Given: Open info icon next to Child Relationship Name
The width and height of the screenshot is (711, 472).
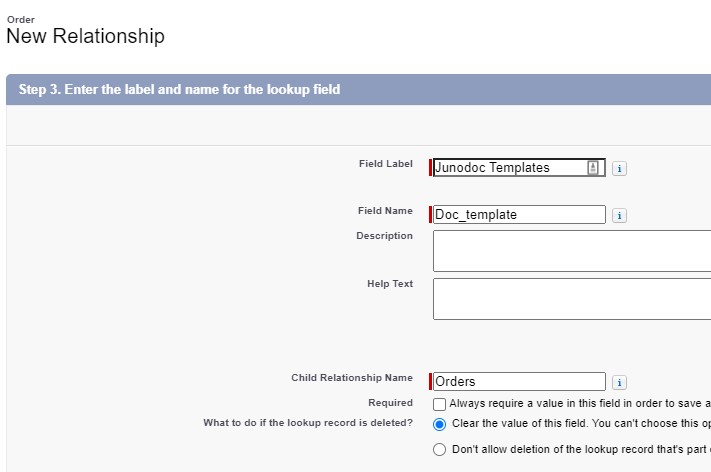Looking at the screenshot, I should pyautogui.click(x=619, y=382).
